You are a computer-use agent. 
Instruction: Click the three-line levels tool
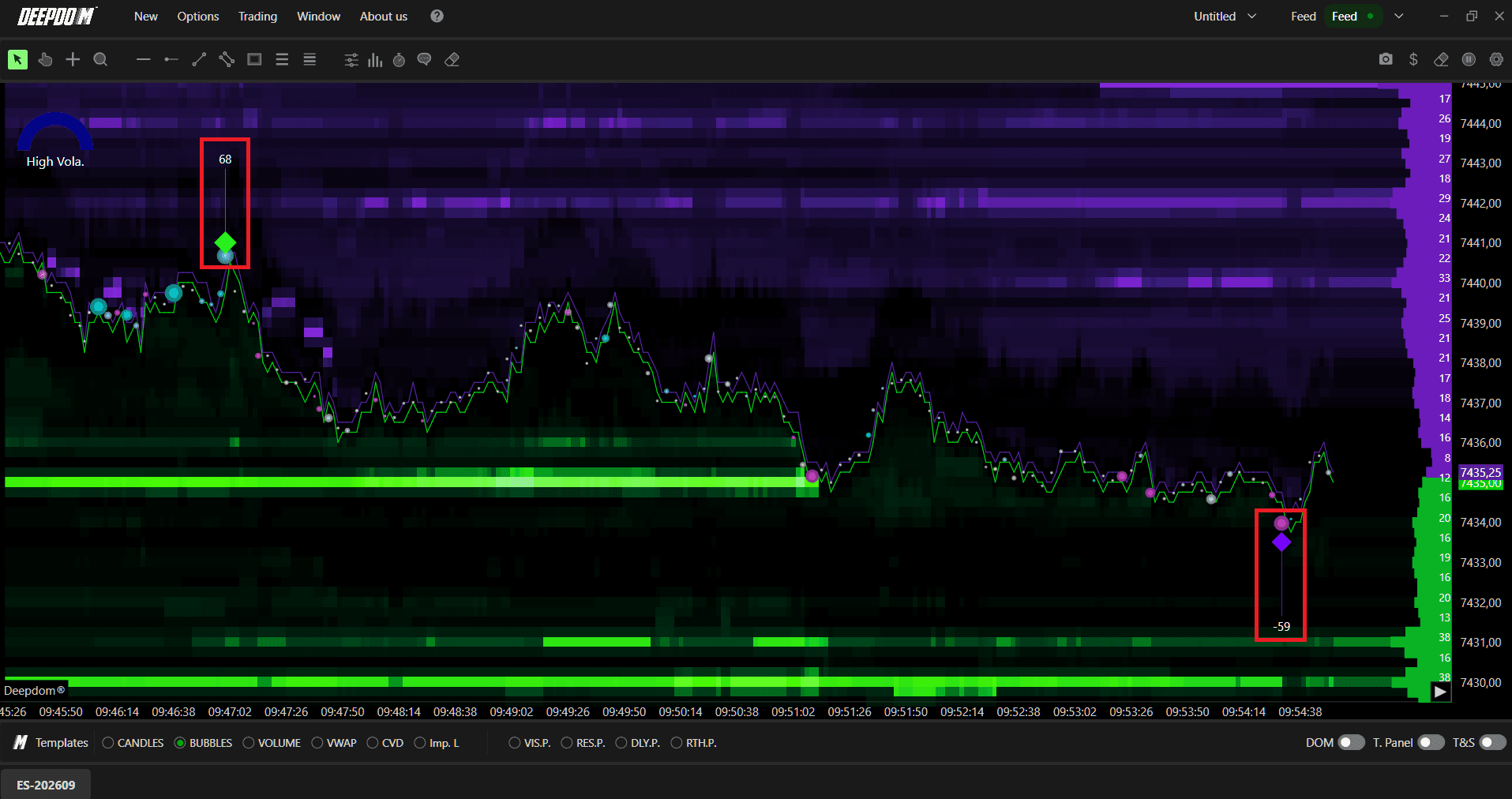[282, 59]
